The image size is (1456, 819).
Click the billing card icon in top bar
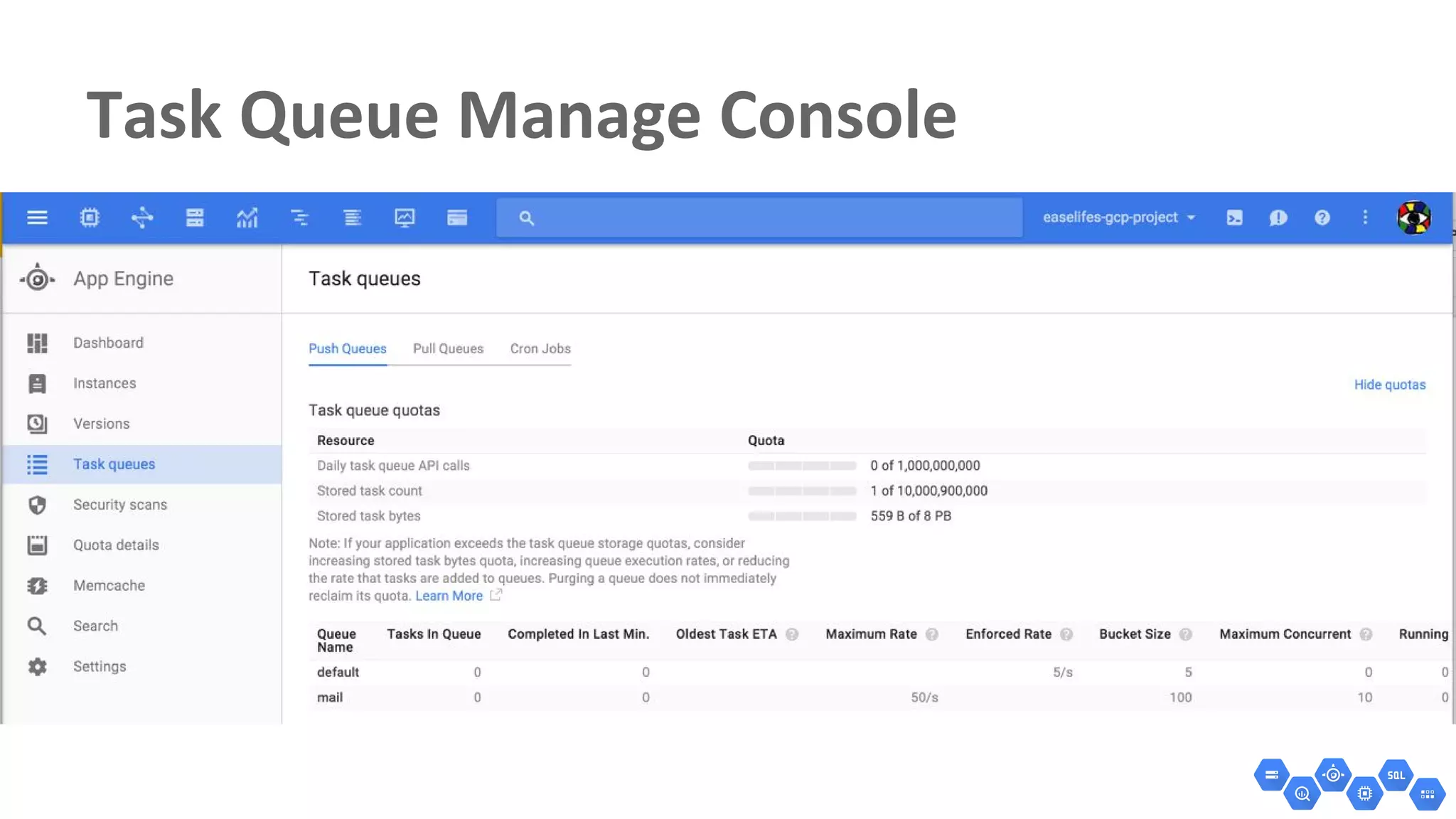pyautogui.click(x=457, y=218)
